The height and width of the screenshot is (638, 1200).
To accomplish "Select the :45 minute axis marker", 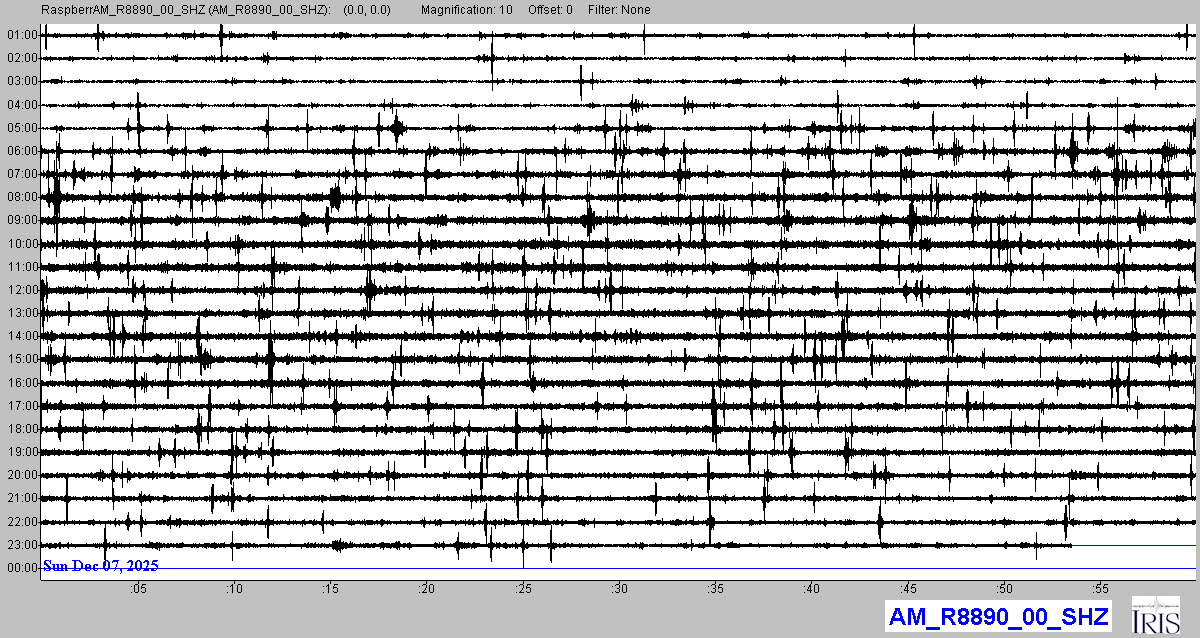I will tap(909, 589).
